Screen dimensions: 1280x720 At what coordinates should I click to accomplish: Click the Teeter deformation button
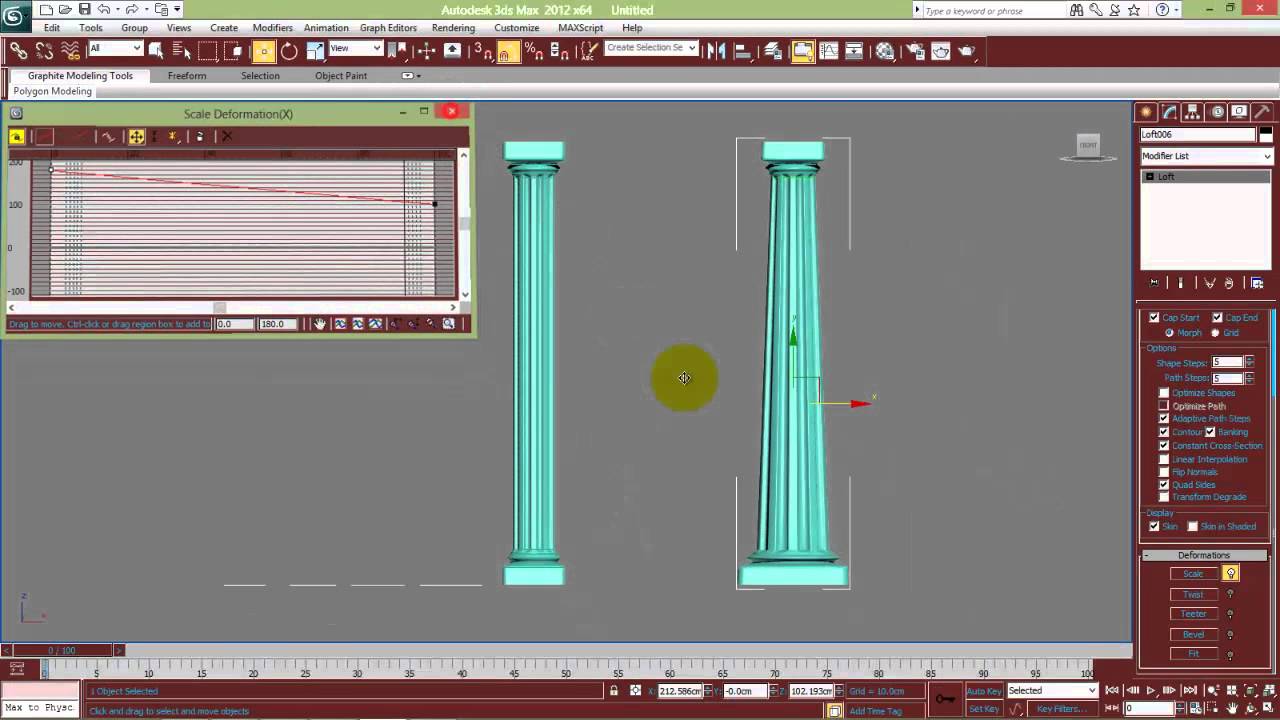(1193, 614)
